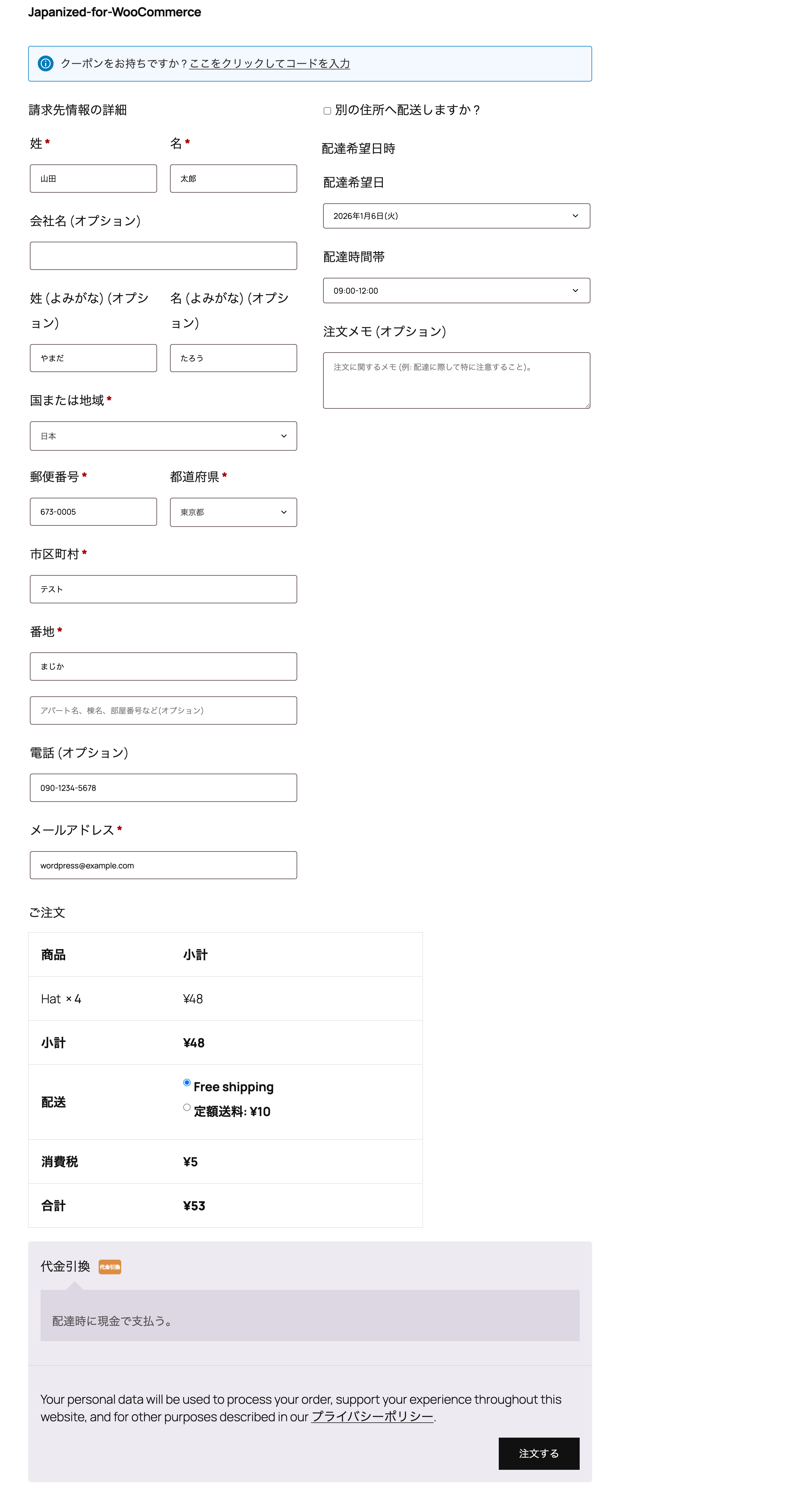Screen dimensions: 812x1489
Task: Open the 国または地域 country dropdown
Action: pos(164,436)
